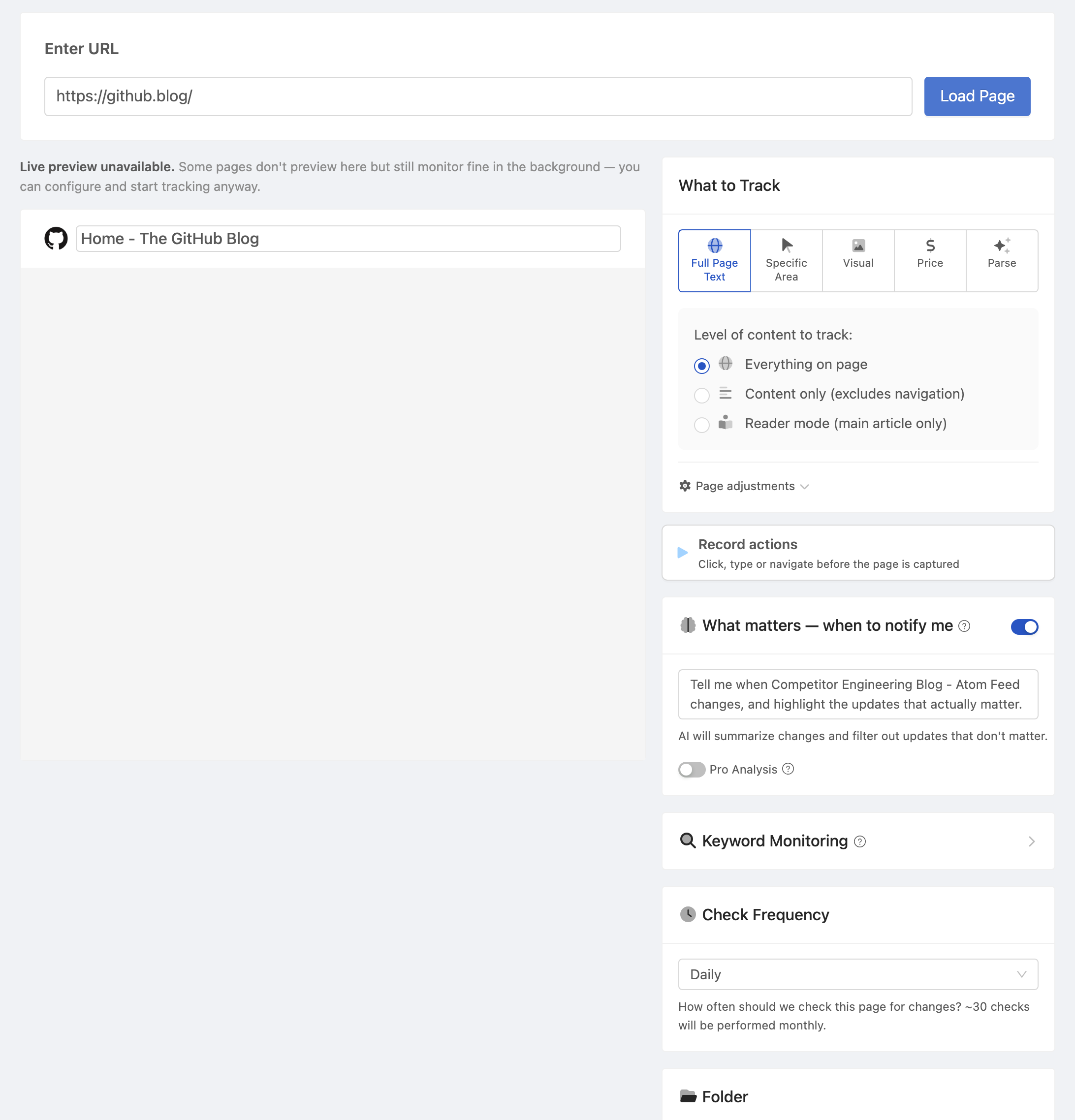
Task: Click the Load Page button
Action: 977,96
